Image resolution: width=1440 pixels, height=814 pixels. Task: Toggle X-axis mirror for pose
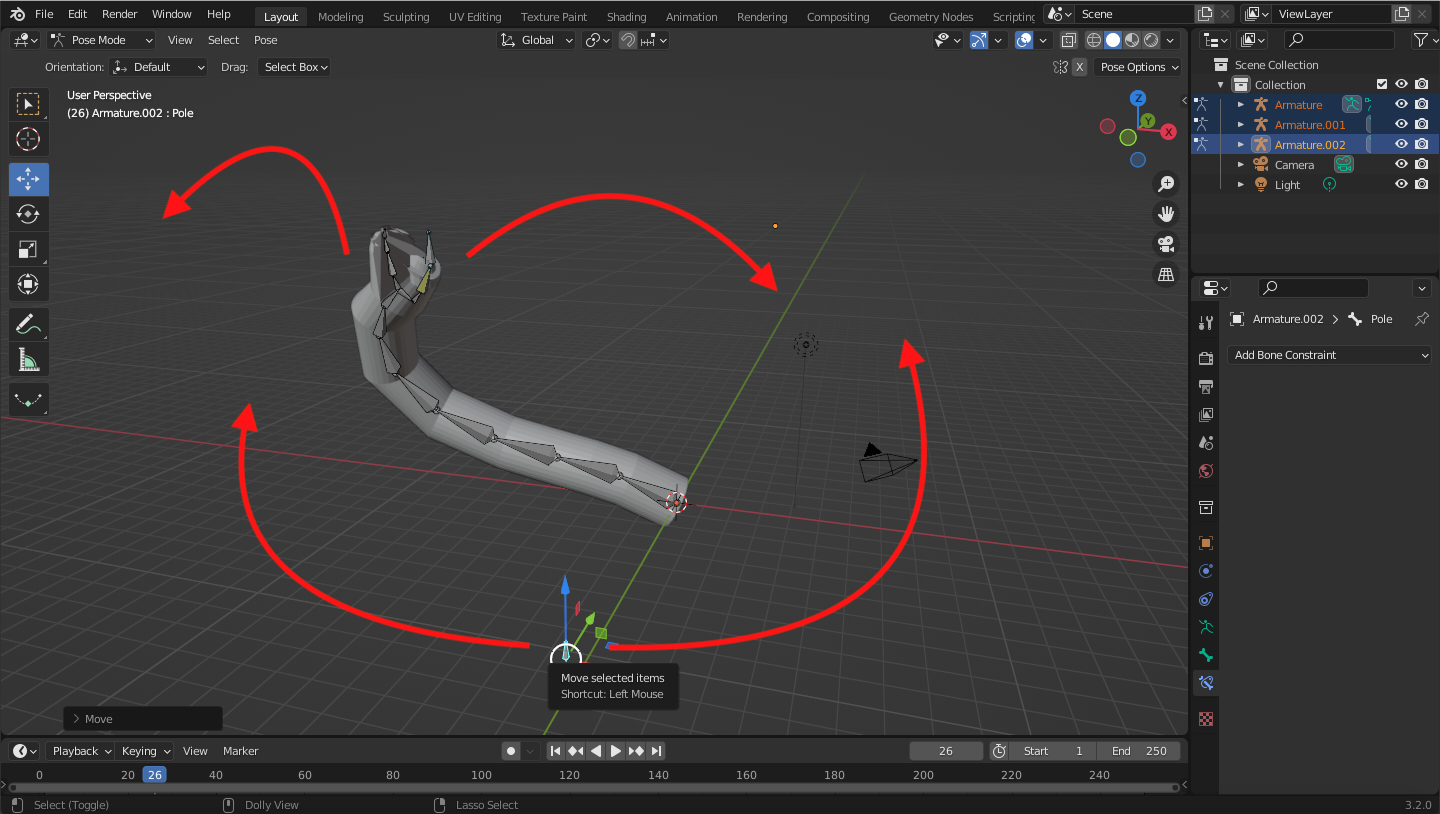(1079, 67)
